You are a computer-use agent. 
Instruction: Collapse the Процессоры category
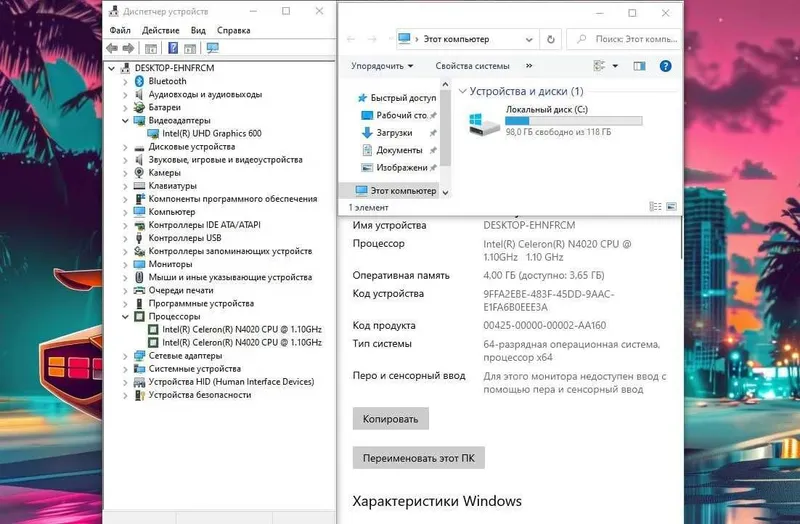pyautogui.click(x=125, y=316)
